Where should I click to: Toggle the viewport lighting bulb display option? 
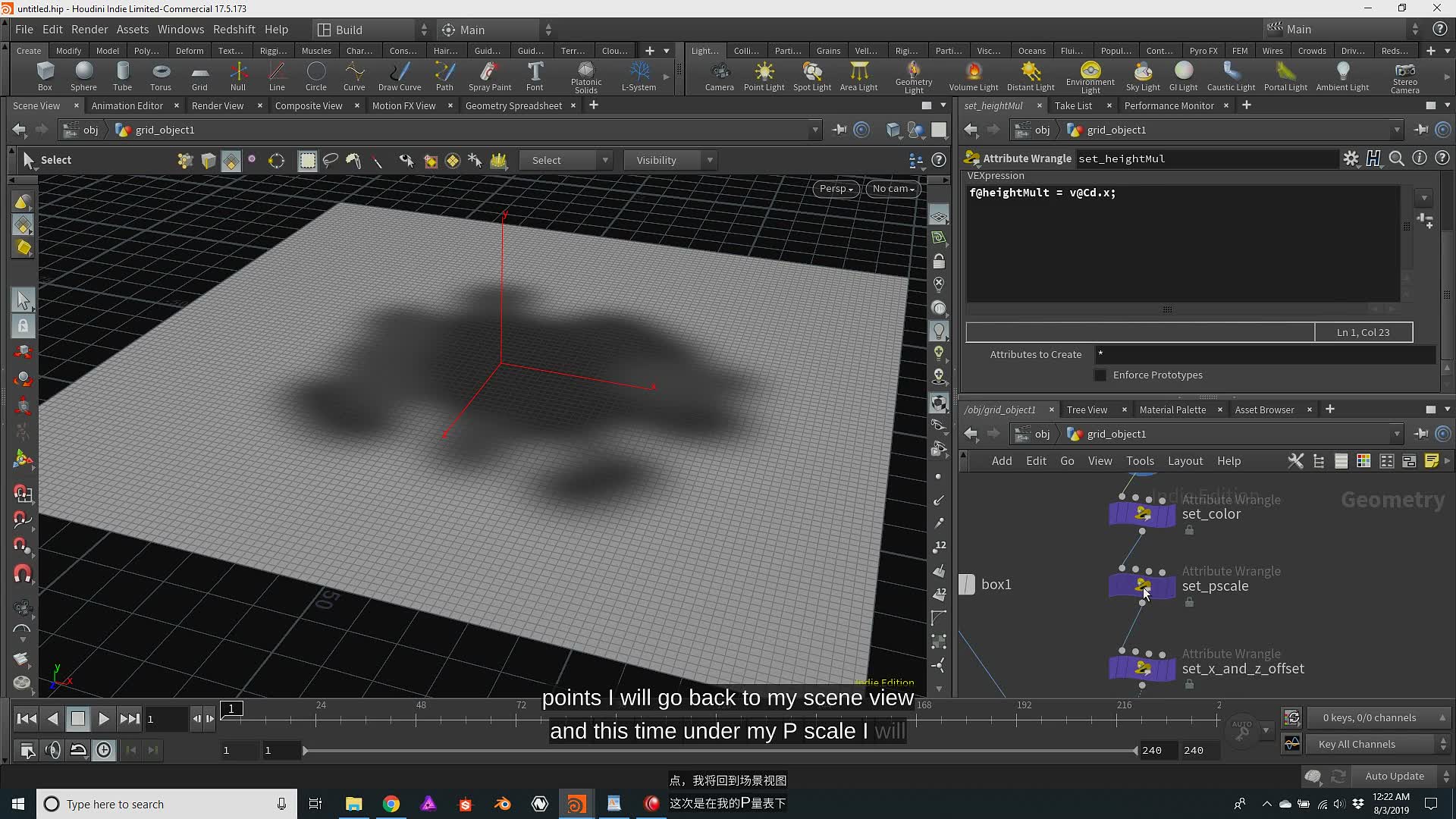tap(939, 331)
